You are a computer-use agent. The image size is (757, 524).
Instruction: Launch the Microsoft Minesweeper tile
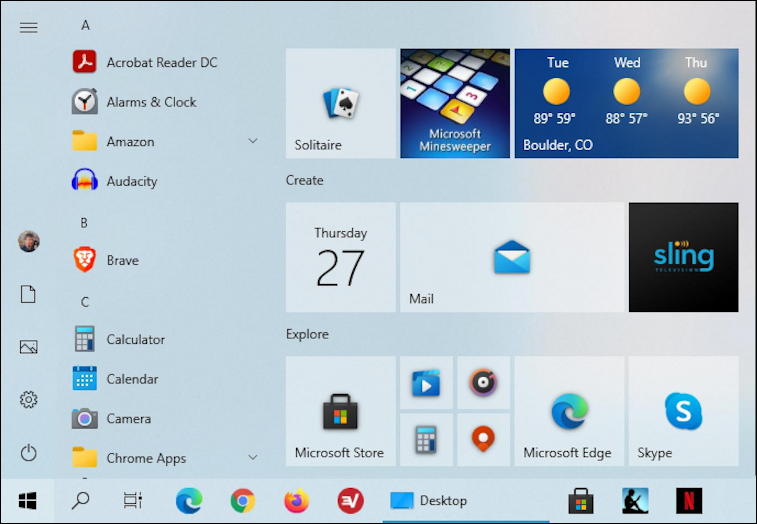[455, 103]
